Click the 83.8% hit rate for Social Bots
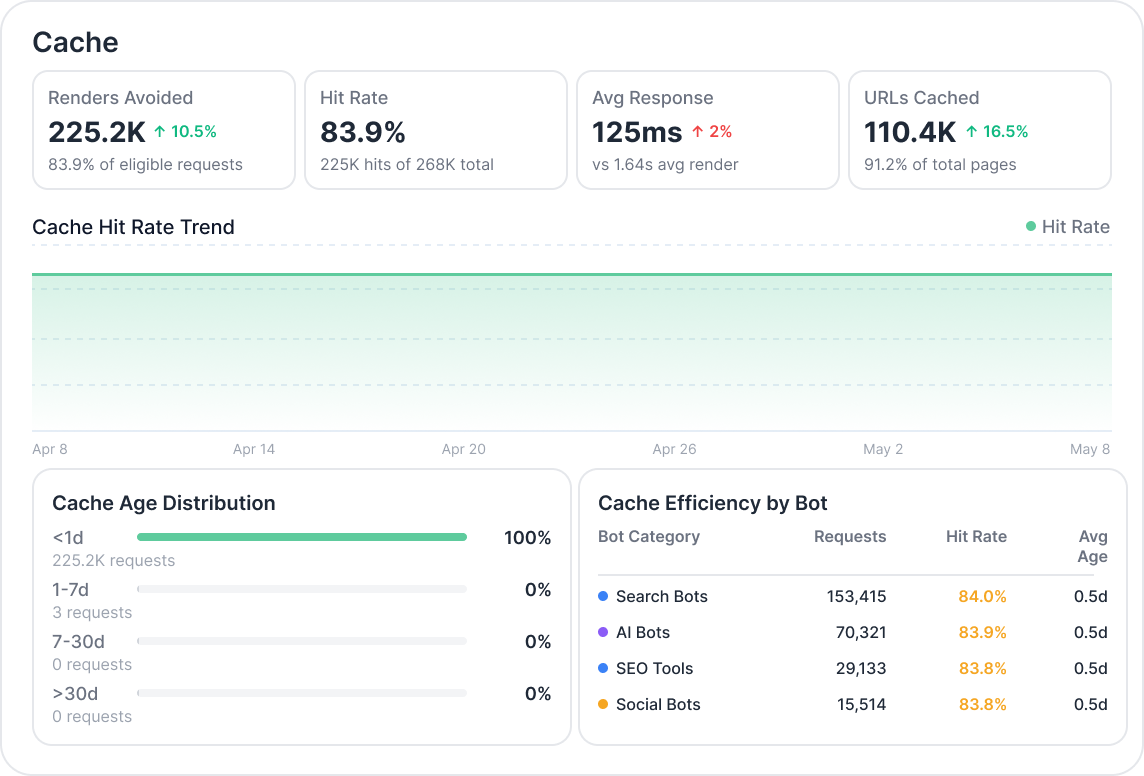Screen dimensions: 1144x776 click(982, 705)
